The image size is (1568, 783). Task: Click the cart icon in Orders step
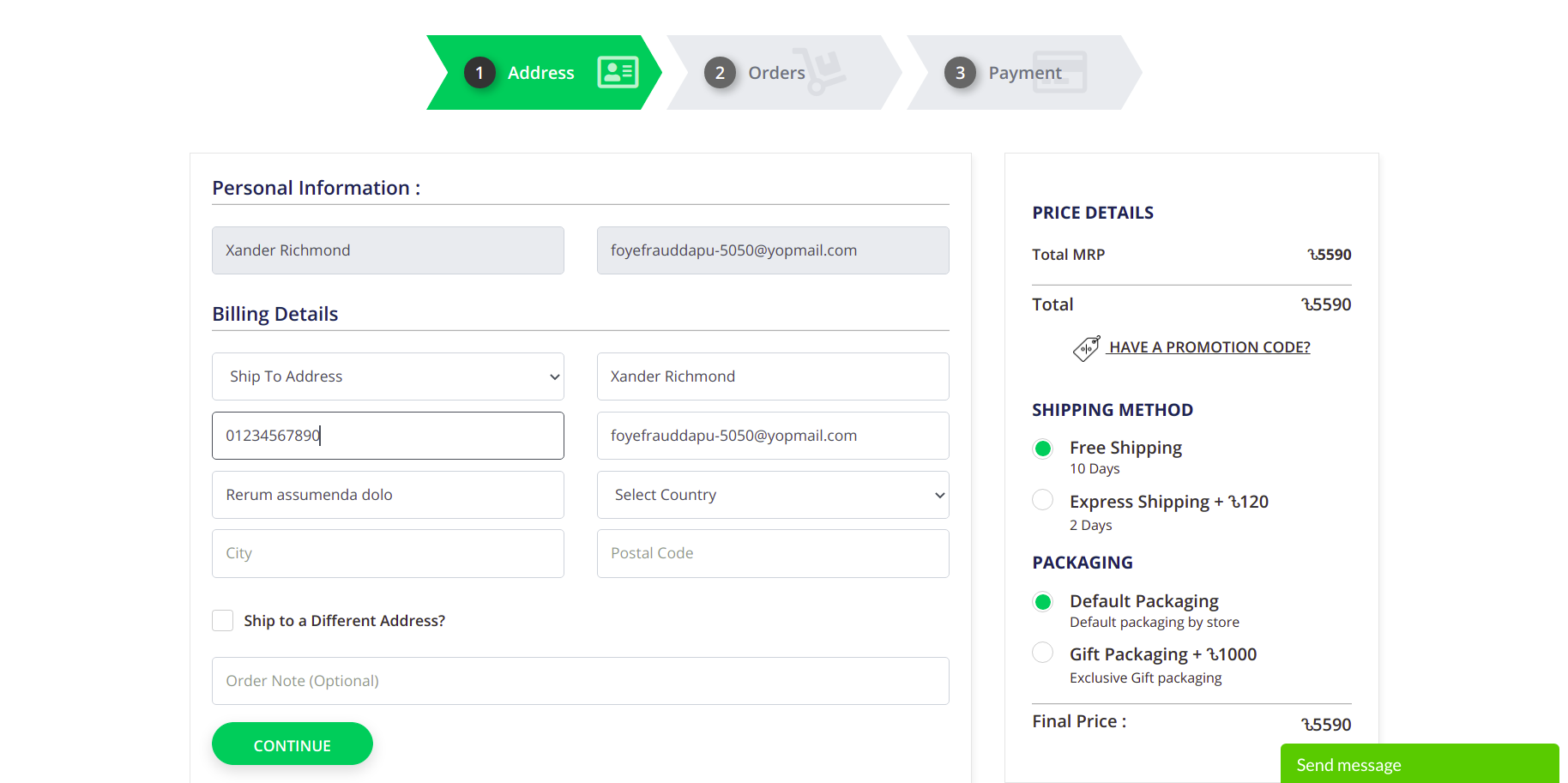(x=820, y=71)
